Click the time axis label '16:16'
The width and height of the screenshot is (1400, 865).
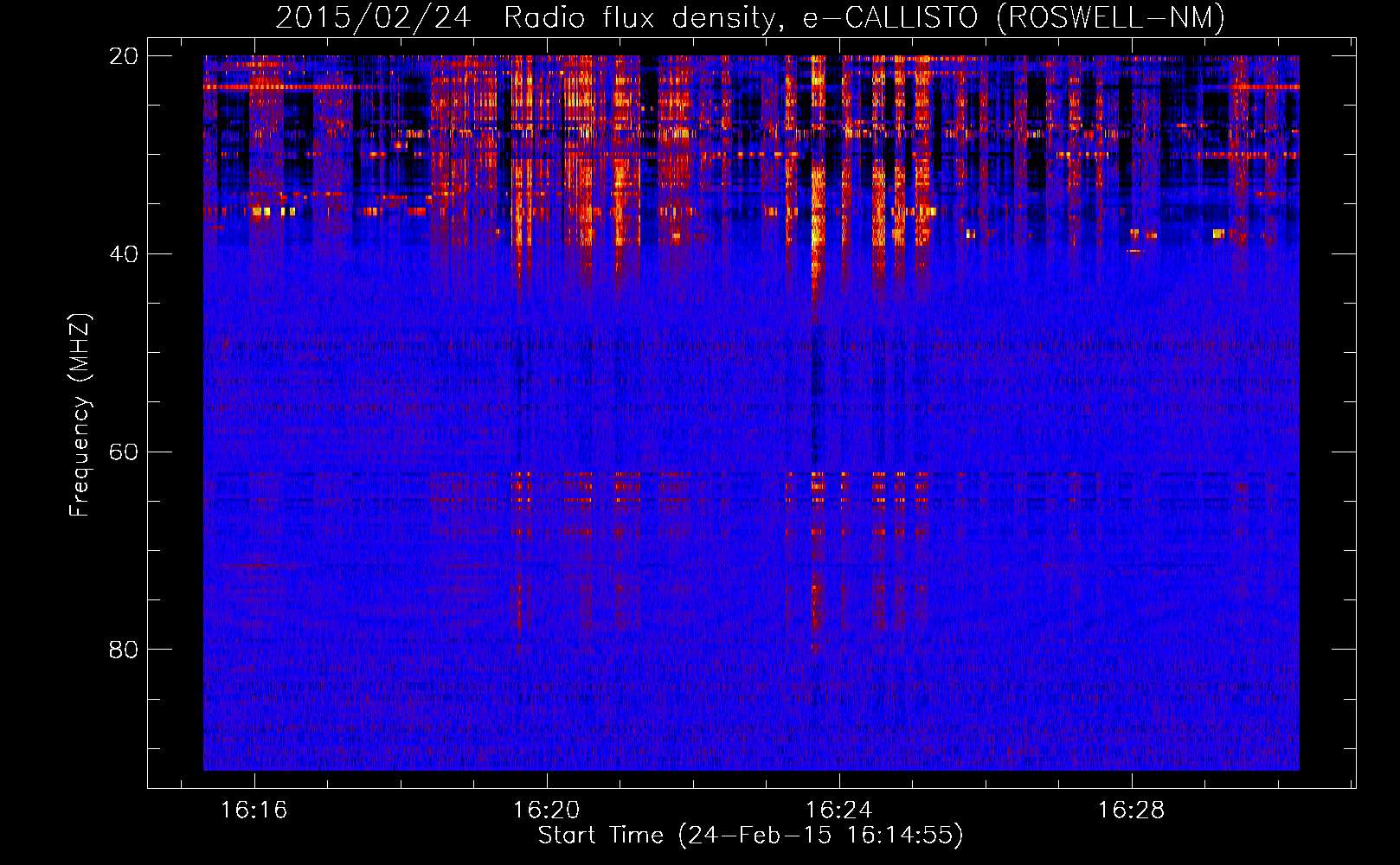coord(254,810)
